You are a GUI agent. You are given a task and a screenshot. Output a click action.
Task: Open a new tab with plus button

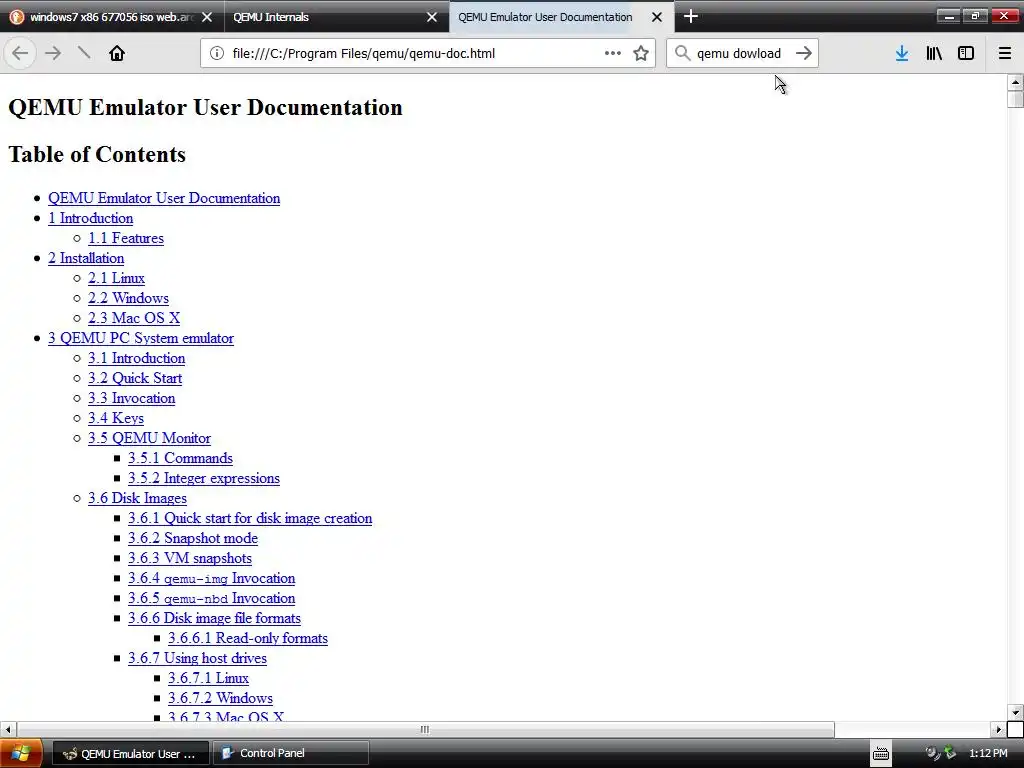pyautogui.click(x=691, y=16)
